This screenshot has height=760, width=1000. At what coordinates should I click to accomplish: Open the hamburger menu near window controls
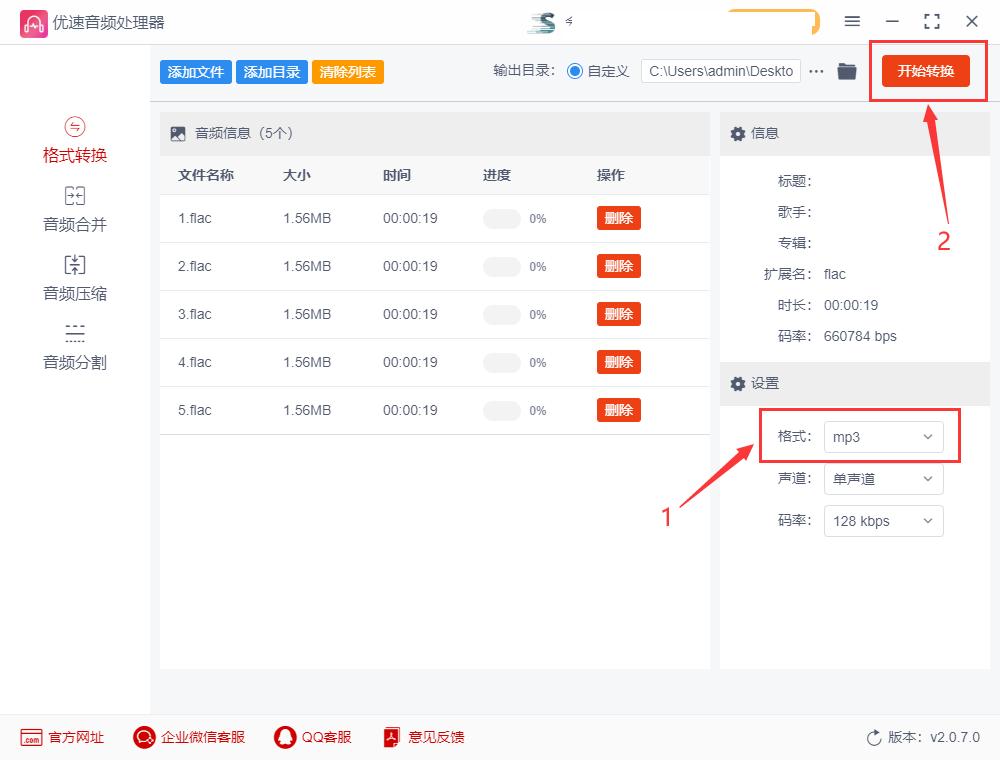point(852,21)
